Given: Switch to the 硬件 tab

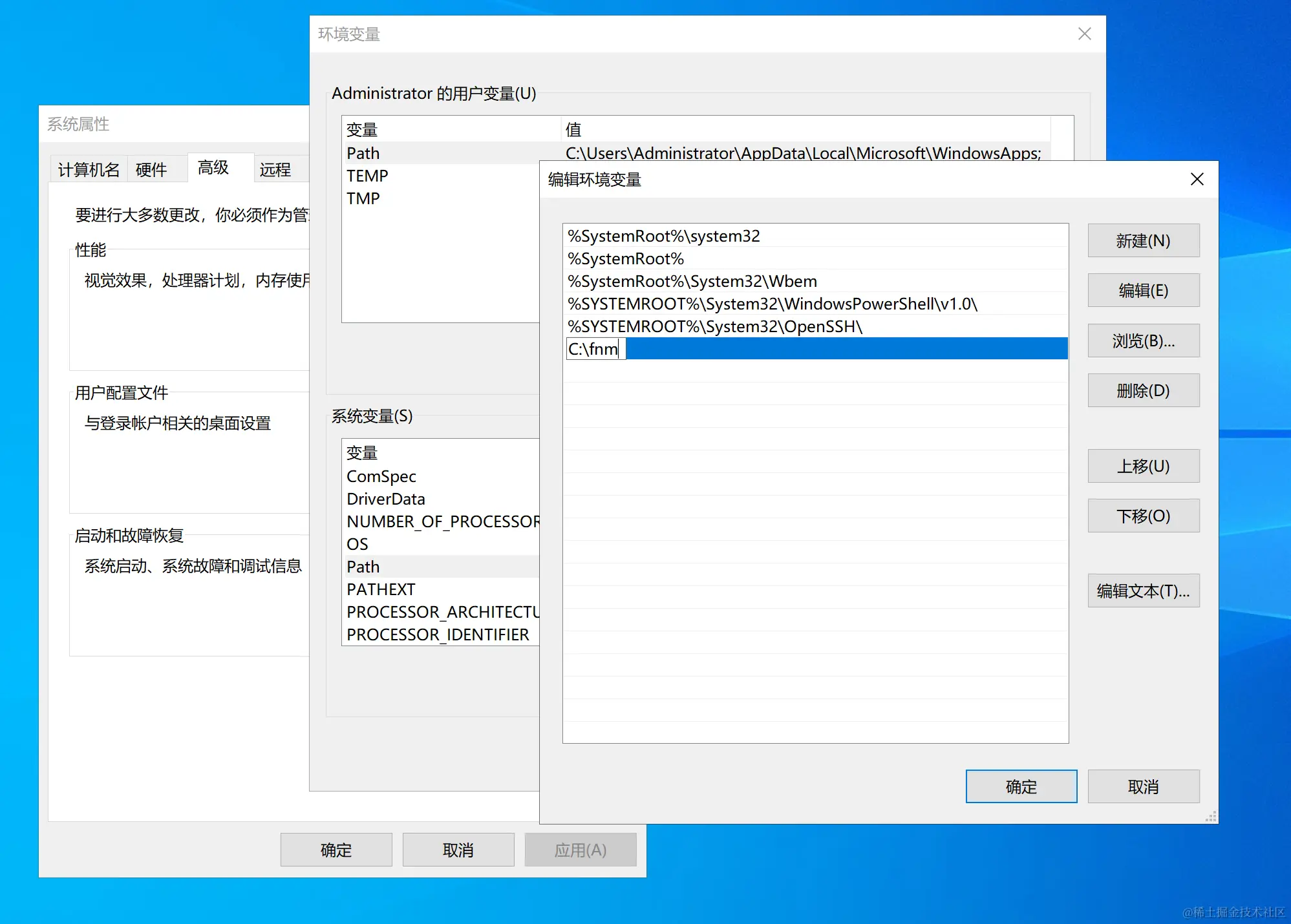Looking at the screenshot, I should click(x=151, y=169).
